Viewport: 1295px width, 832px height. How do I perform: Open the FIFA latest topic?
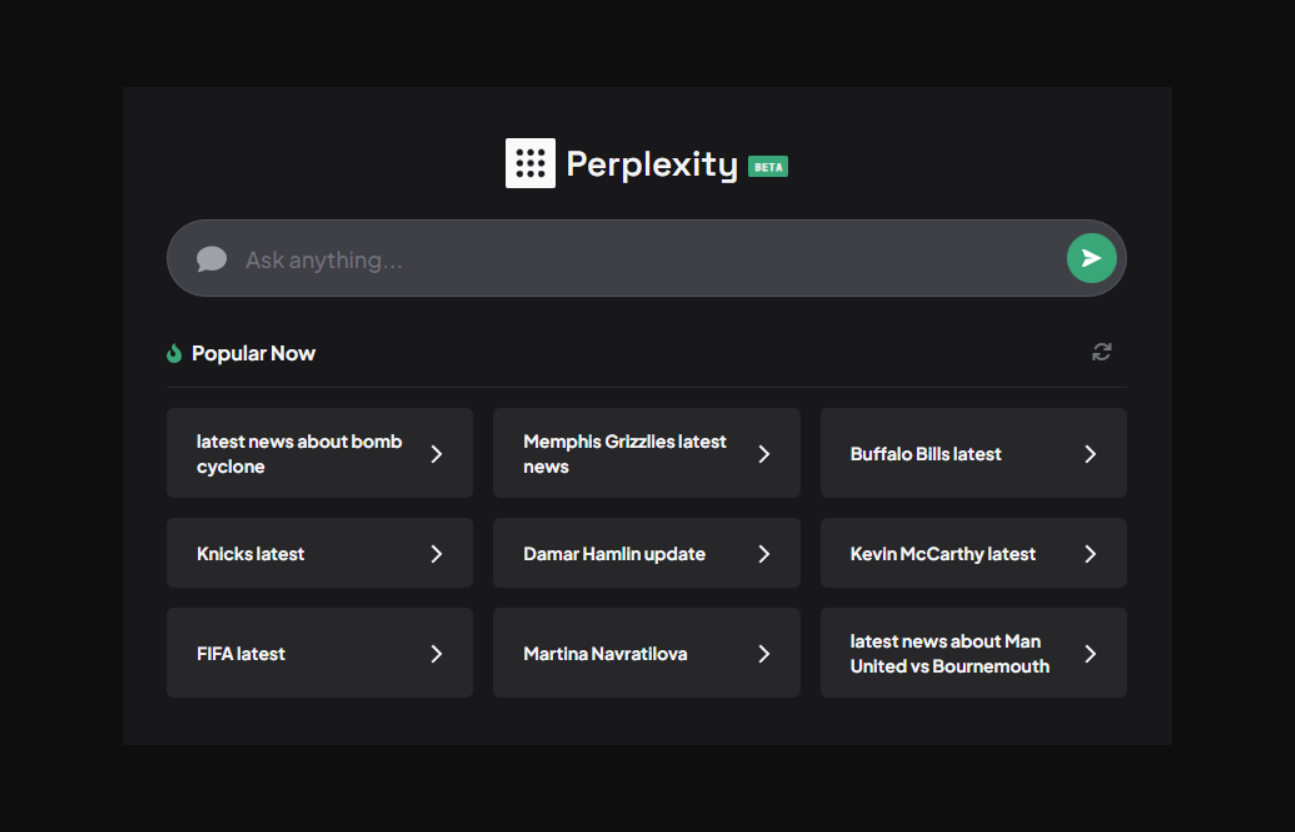click(319, 653)
